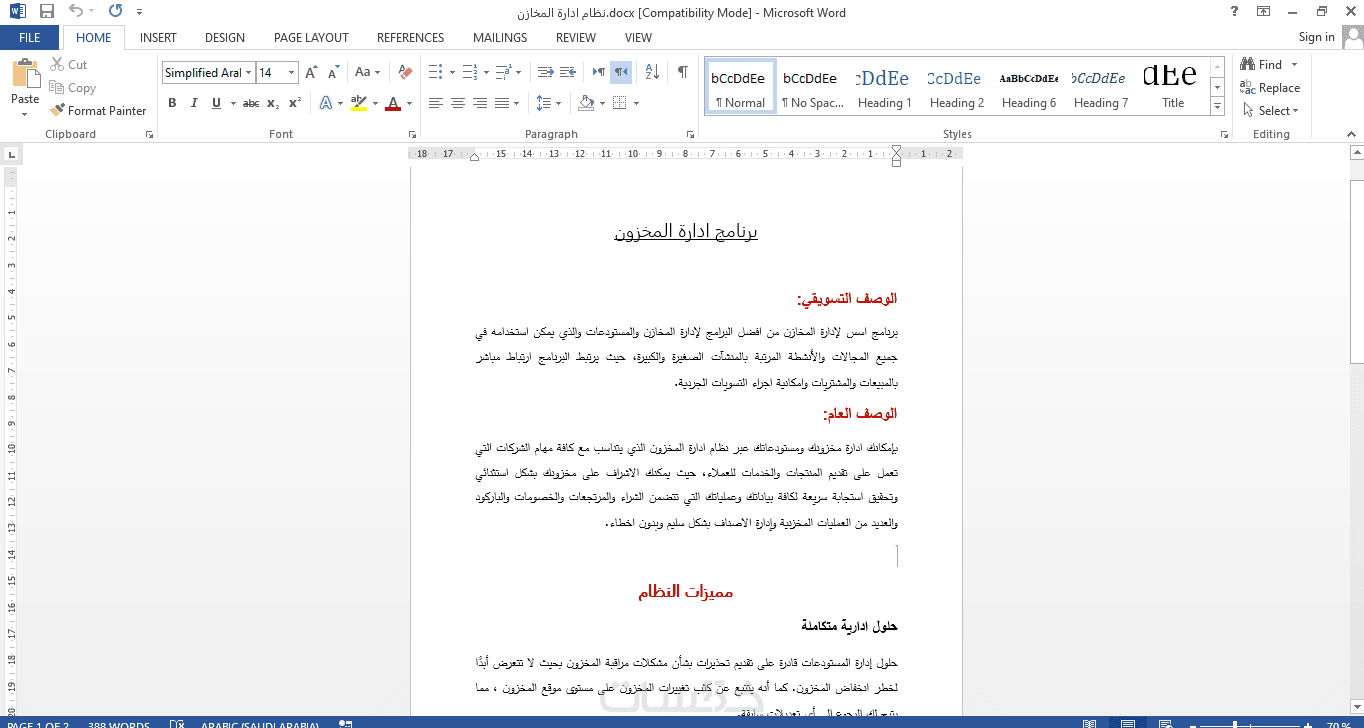
Task: Switch to the DESIGN tab
Action: tap(225, 37)
